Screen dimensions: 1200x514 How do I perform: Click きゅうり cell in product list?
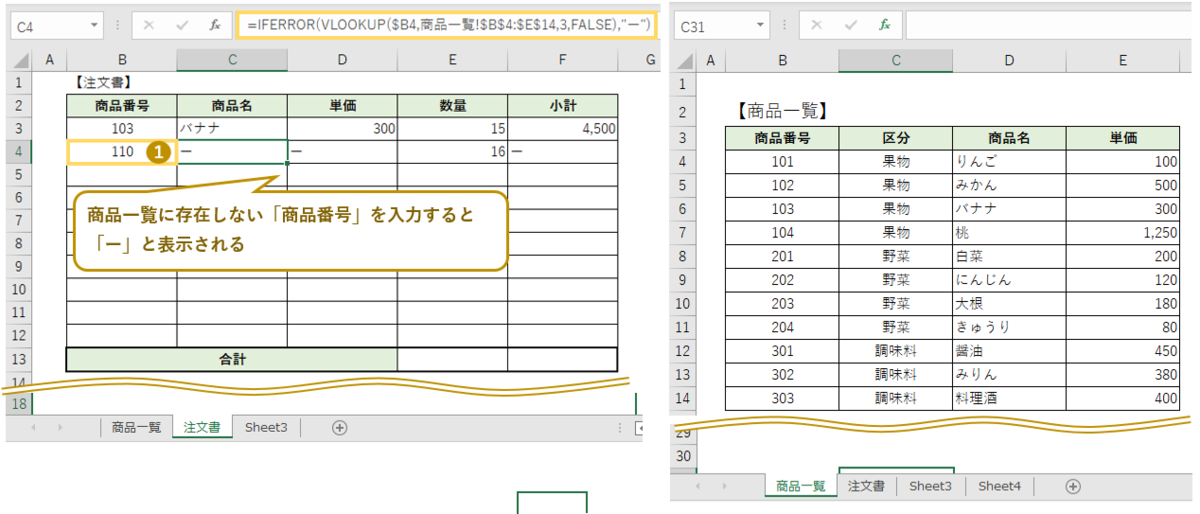1009,326
